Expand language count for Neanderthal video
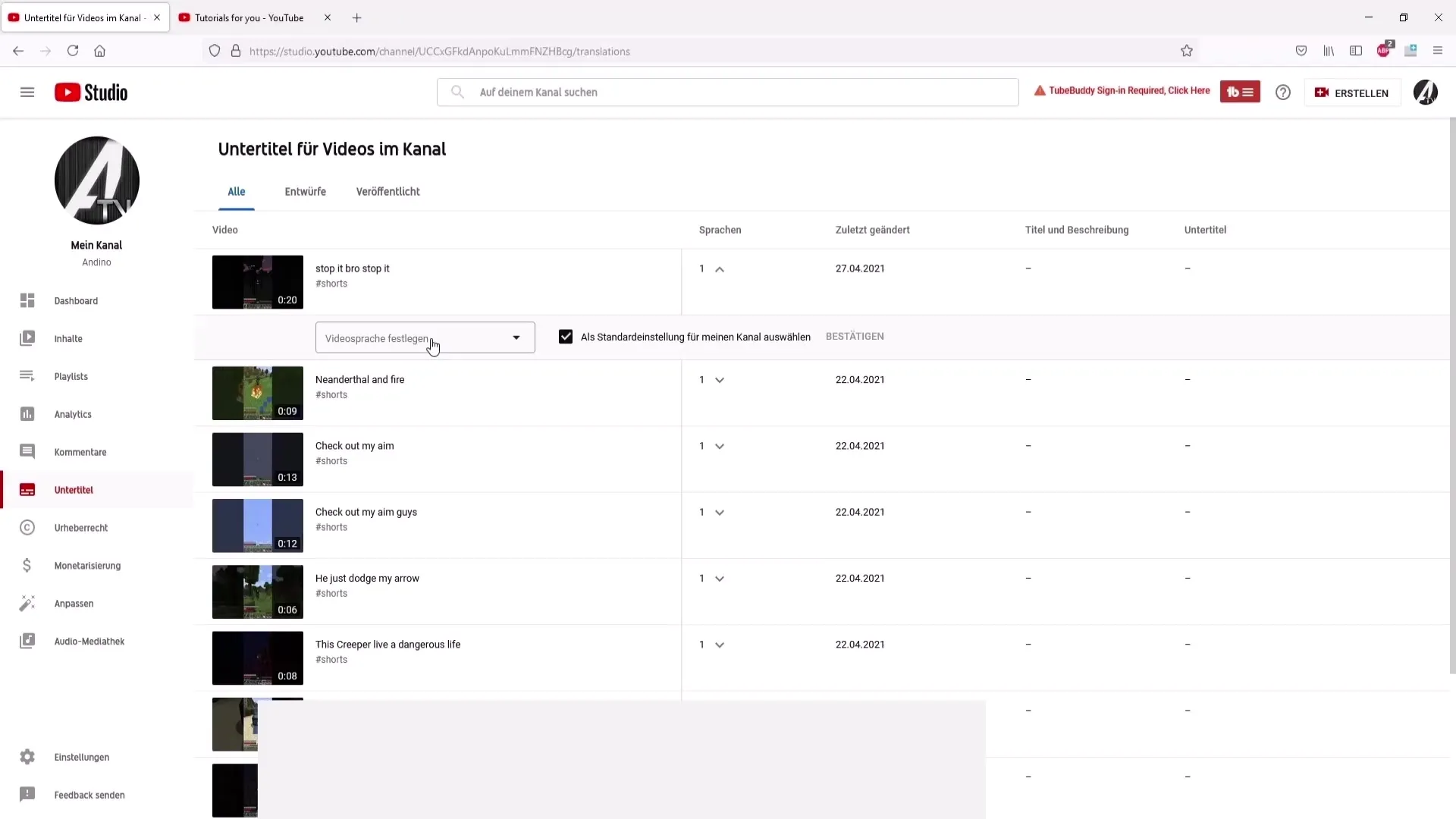This screenshot has height=819, width=1456. click(719, 379)
